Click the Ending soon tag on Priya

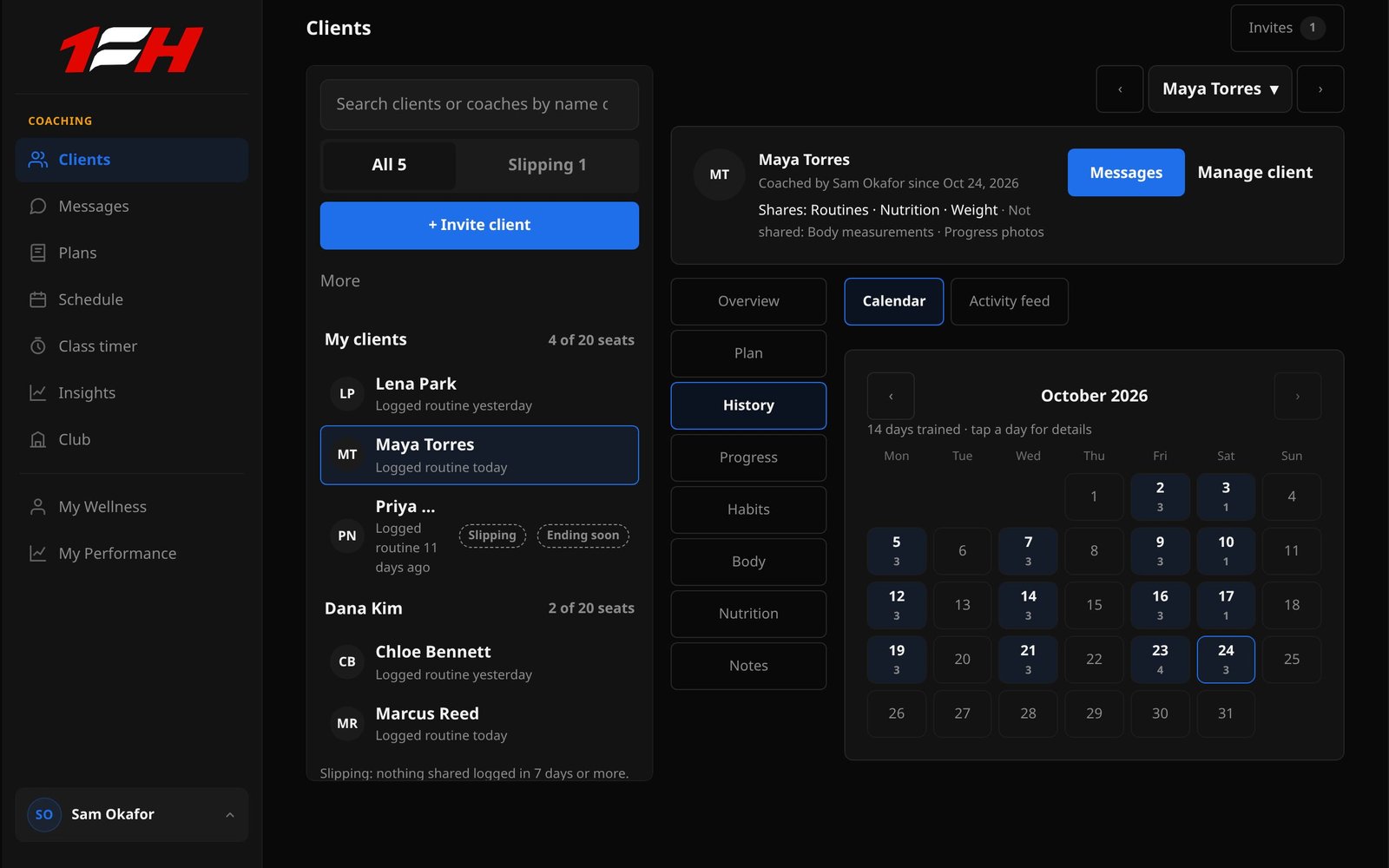pyautogui.click(x=583, y=536)
